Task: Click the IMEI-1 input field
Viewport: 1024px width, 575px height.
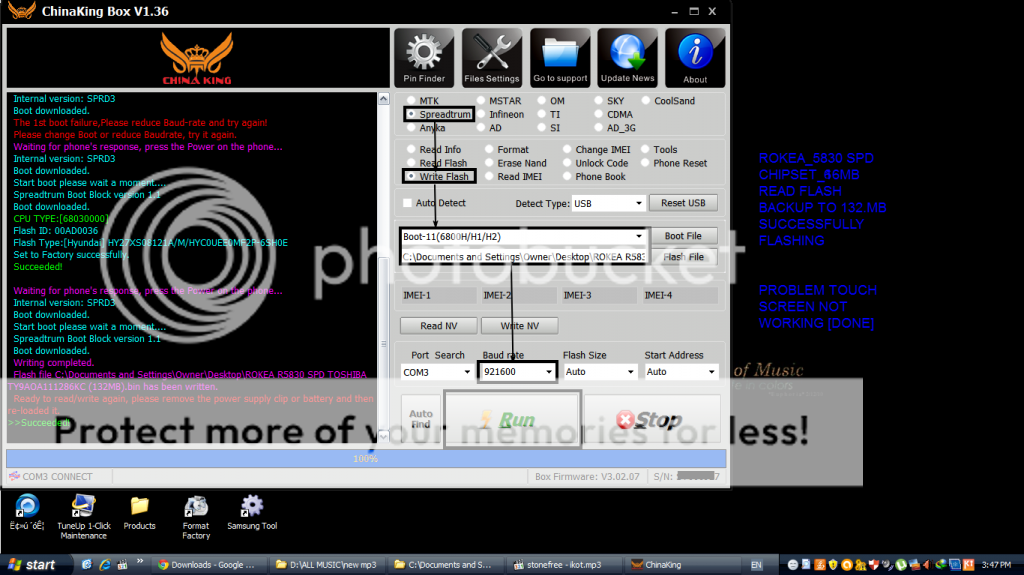Action: pyautogui.click(x=438, y=295)
